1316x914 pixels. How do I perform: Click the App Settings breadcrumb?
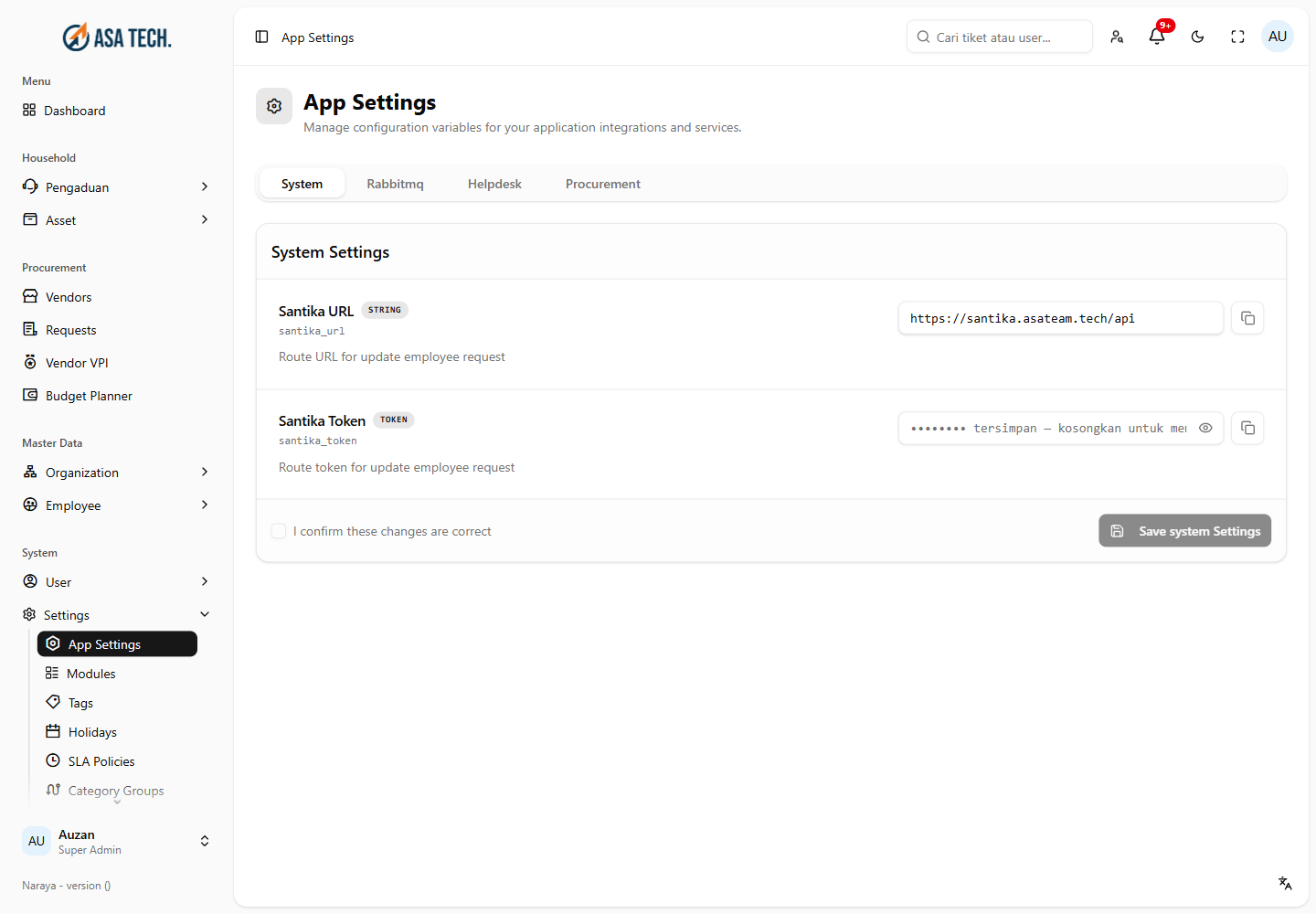point(317,37)
